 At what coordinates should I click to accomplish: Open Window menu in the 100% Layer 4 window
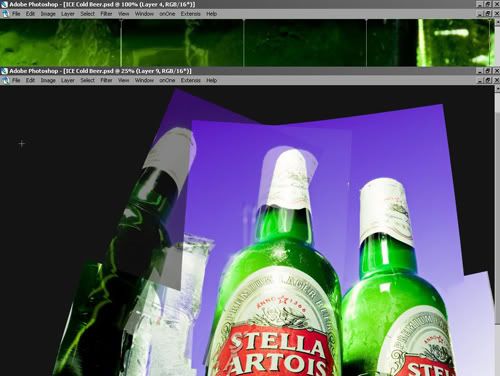[x=144, y=14]
